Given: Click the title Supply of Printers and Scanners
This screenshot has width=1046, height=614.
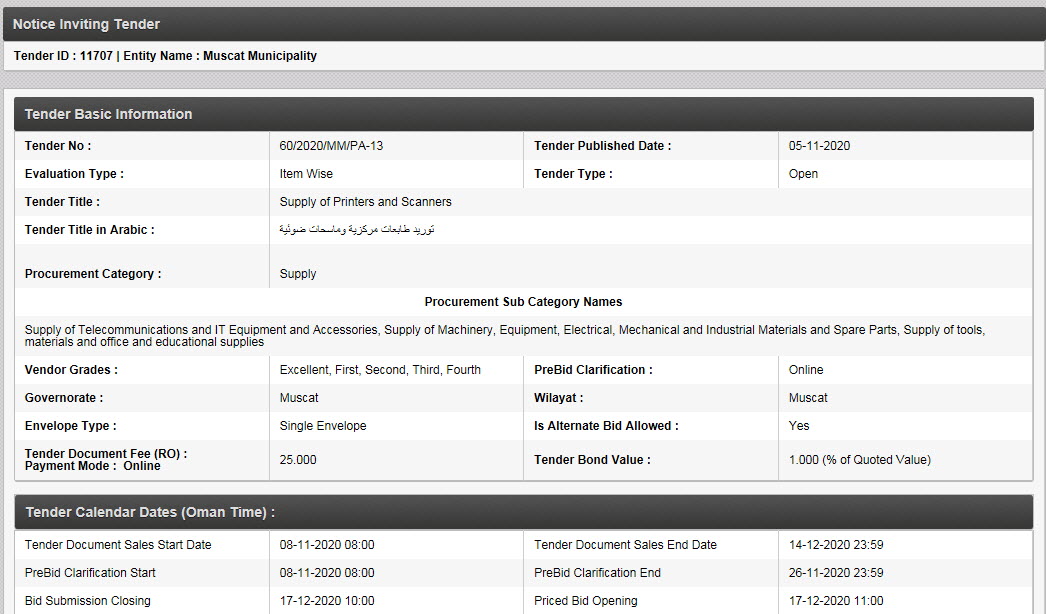Looking at the screenshot, I should pyautogui.click(x=365, y=202).
